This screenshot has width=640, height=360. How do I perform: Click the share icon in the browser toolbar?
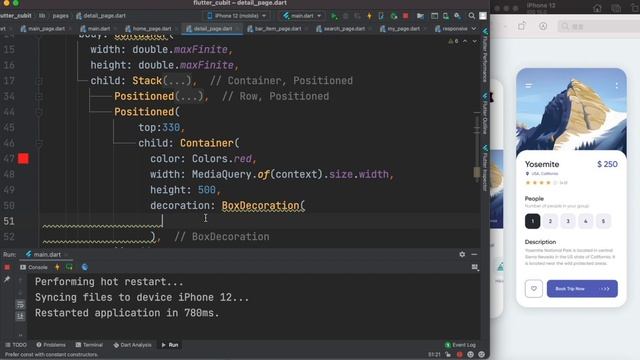(522, 26)
